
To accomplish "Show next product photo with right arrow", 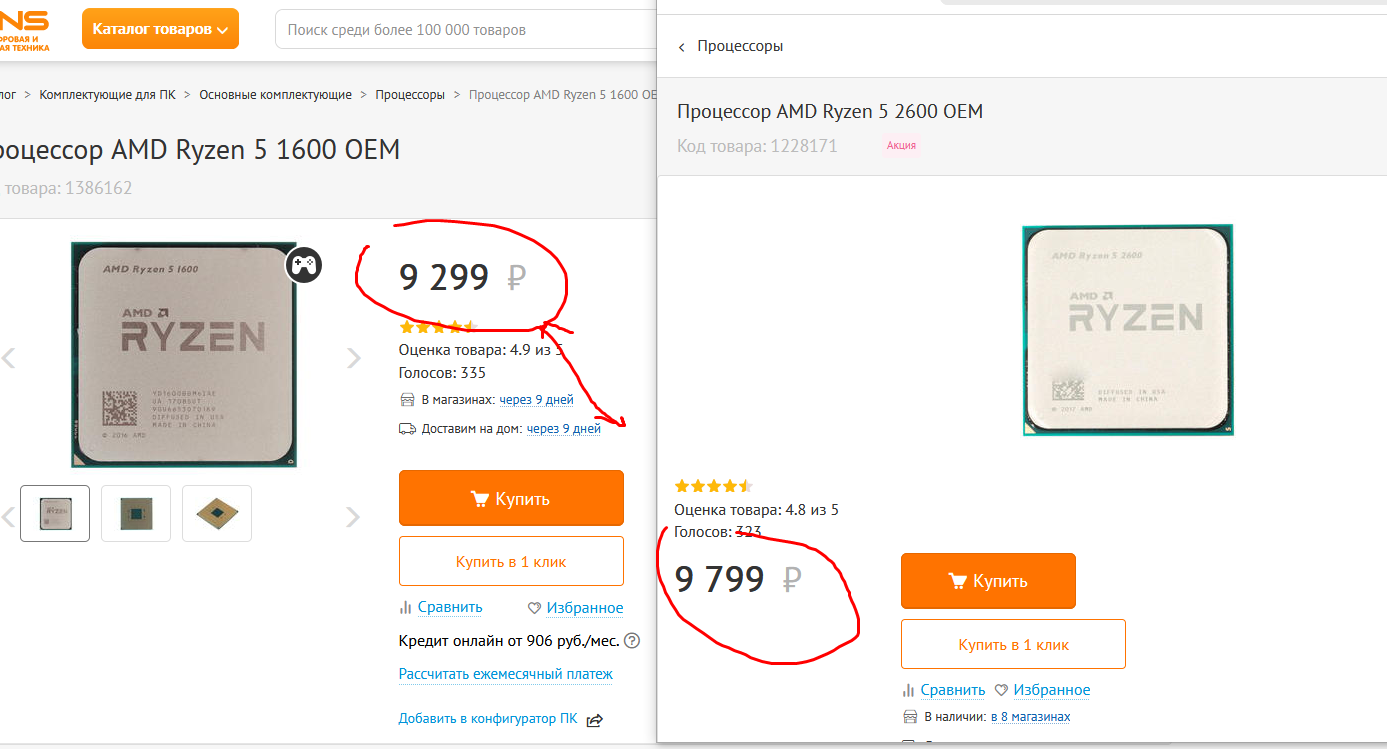I will 353,358.
